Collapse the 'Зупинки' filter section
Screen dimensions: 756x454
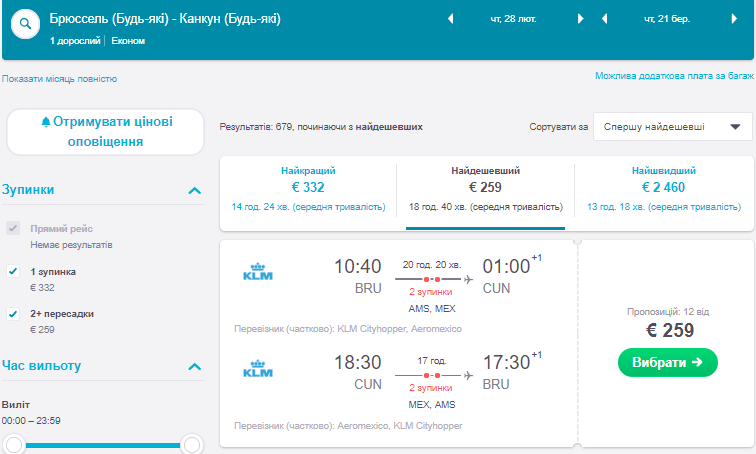(194, 190)
